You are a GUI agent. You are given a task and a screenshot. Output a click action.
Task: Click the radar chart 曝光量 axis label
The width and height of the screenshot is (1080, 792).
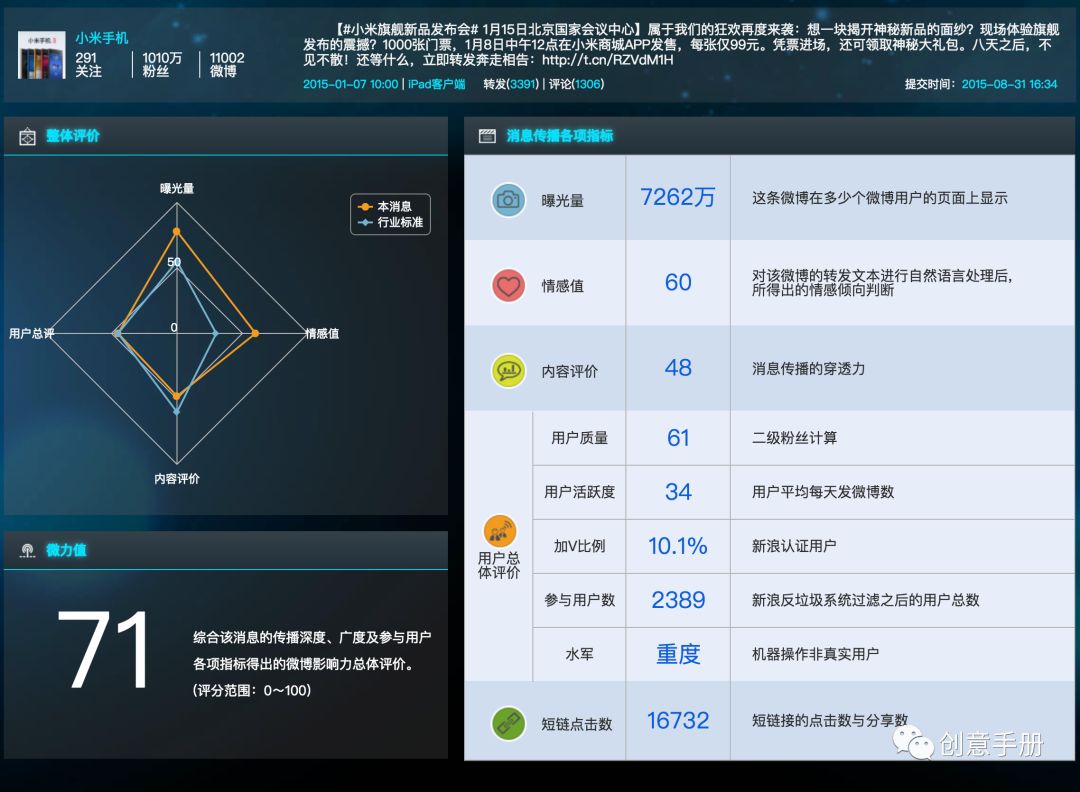click(x=177, y=188)
